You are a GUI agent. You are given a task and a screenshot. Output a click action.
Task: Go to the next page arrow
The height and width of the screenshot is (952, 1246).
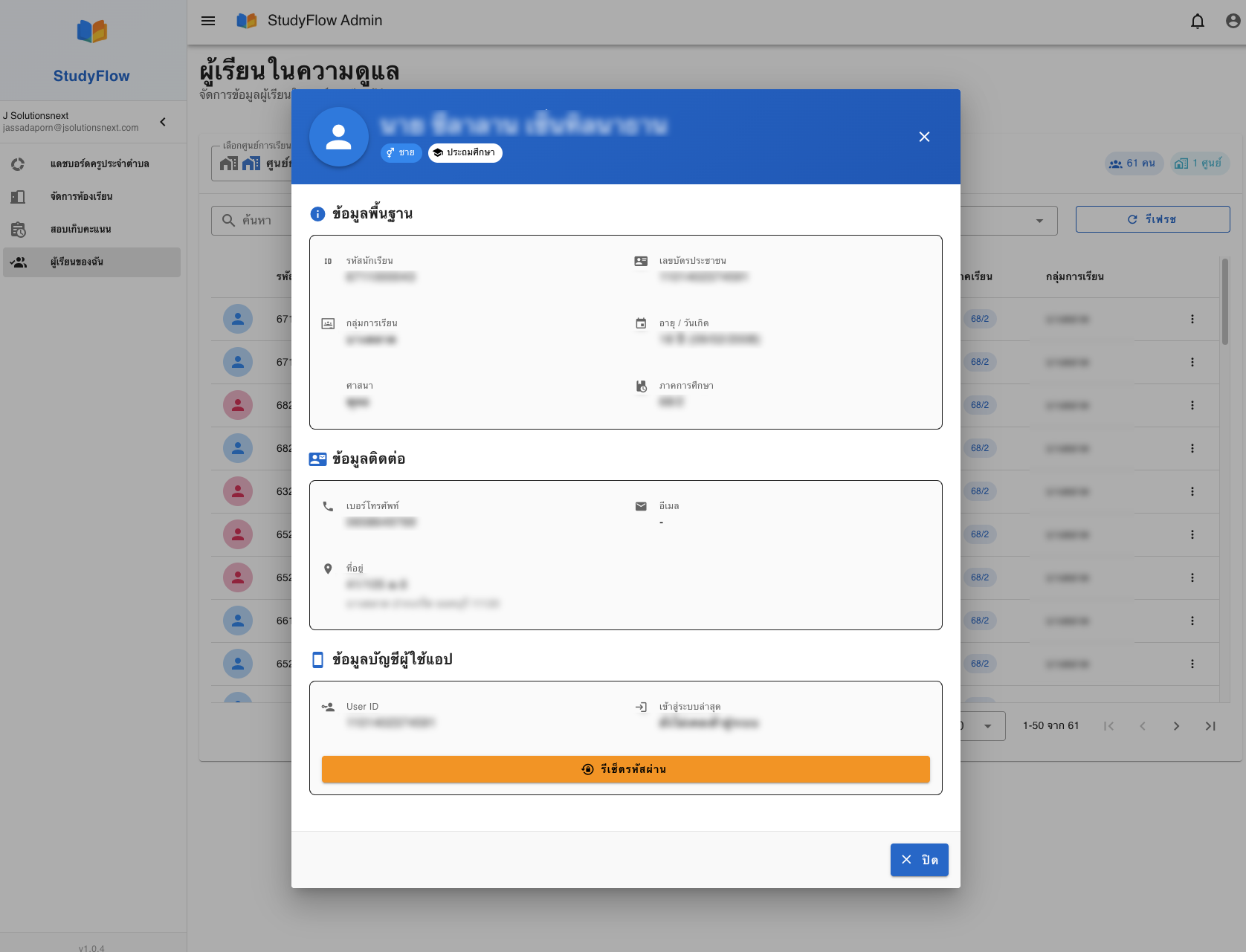point(1176,726)
